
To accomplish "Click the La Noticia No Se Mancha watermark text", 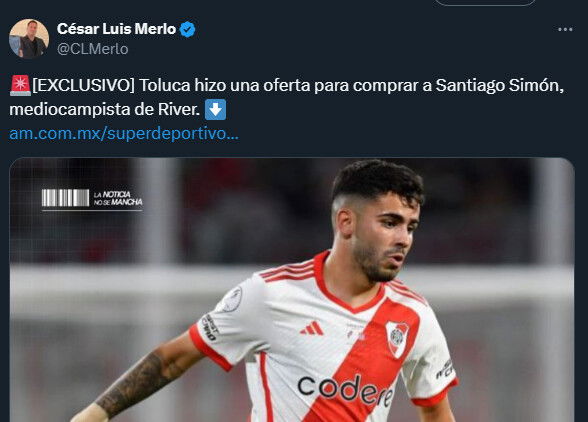I will click(118, 198).
